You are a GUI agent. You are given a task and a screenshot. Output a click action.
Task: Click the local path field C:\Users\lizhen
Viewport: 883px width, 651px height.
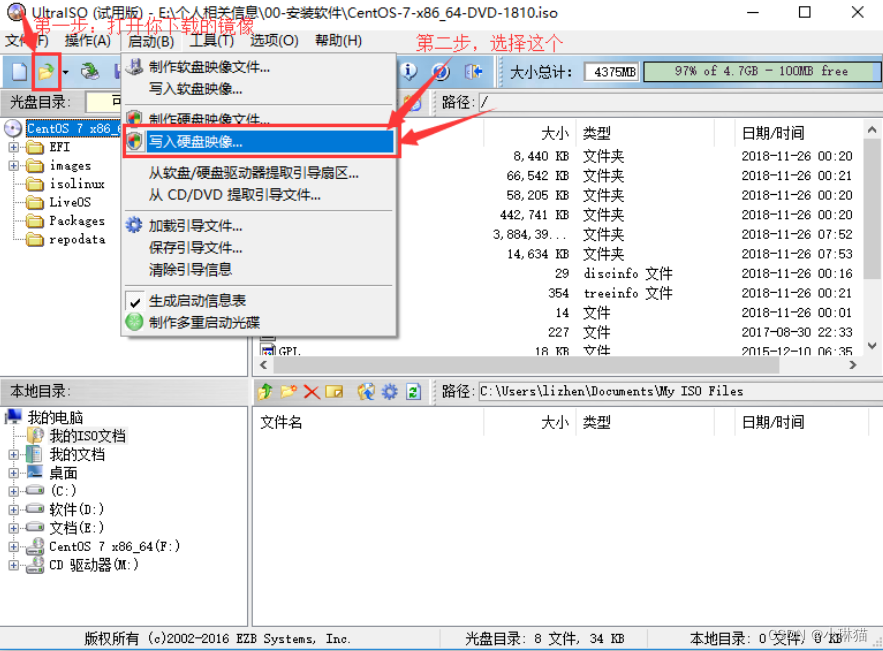pos(680,391)
